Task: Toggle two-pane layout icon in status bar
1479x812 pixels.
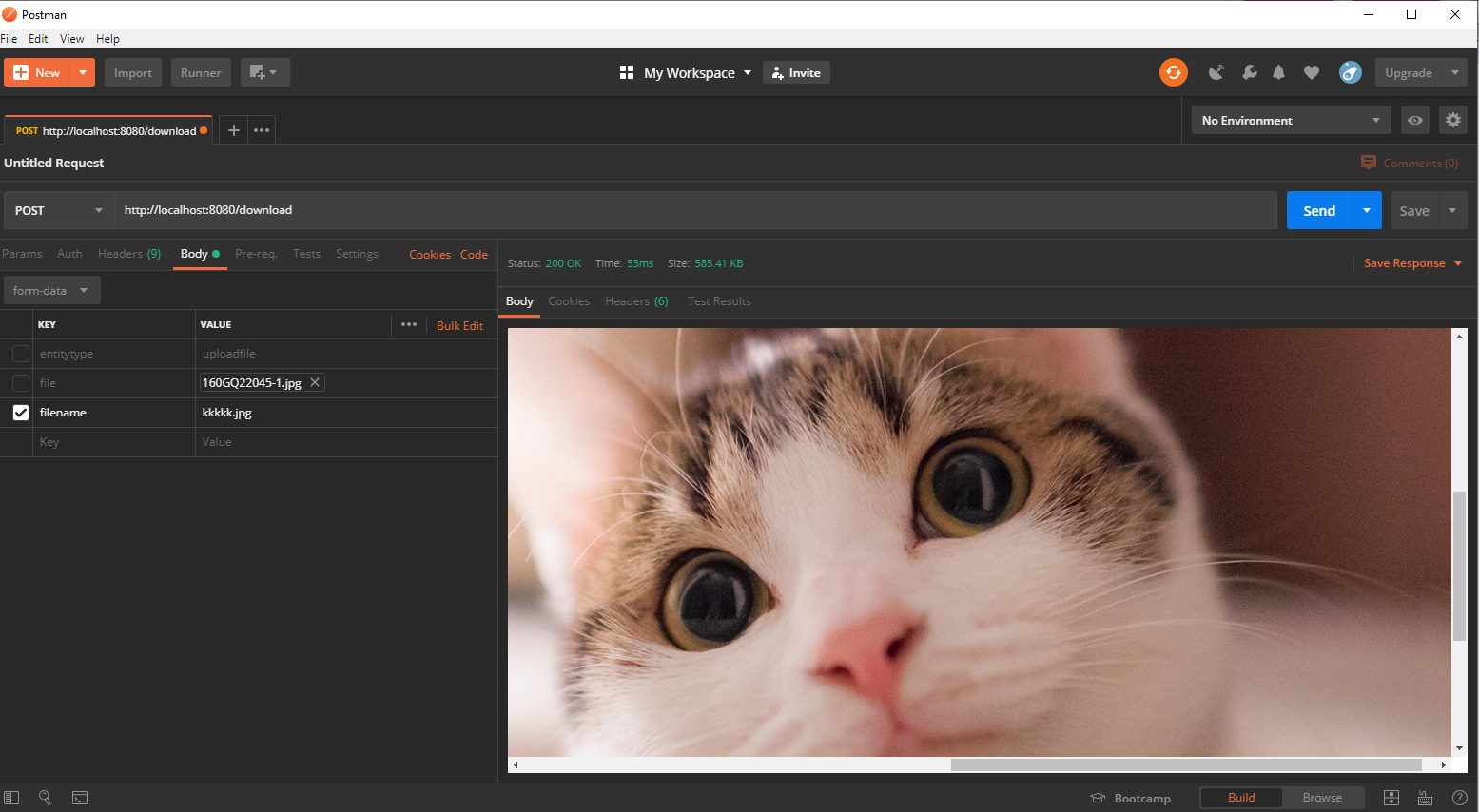Action: [x=1391, y=798]
